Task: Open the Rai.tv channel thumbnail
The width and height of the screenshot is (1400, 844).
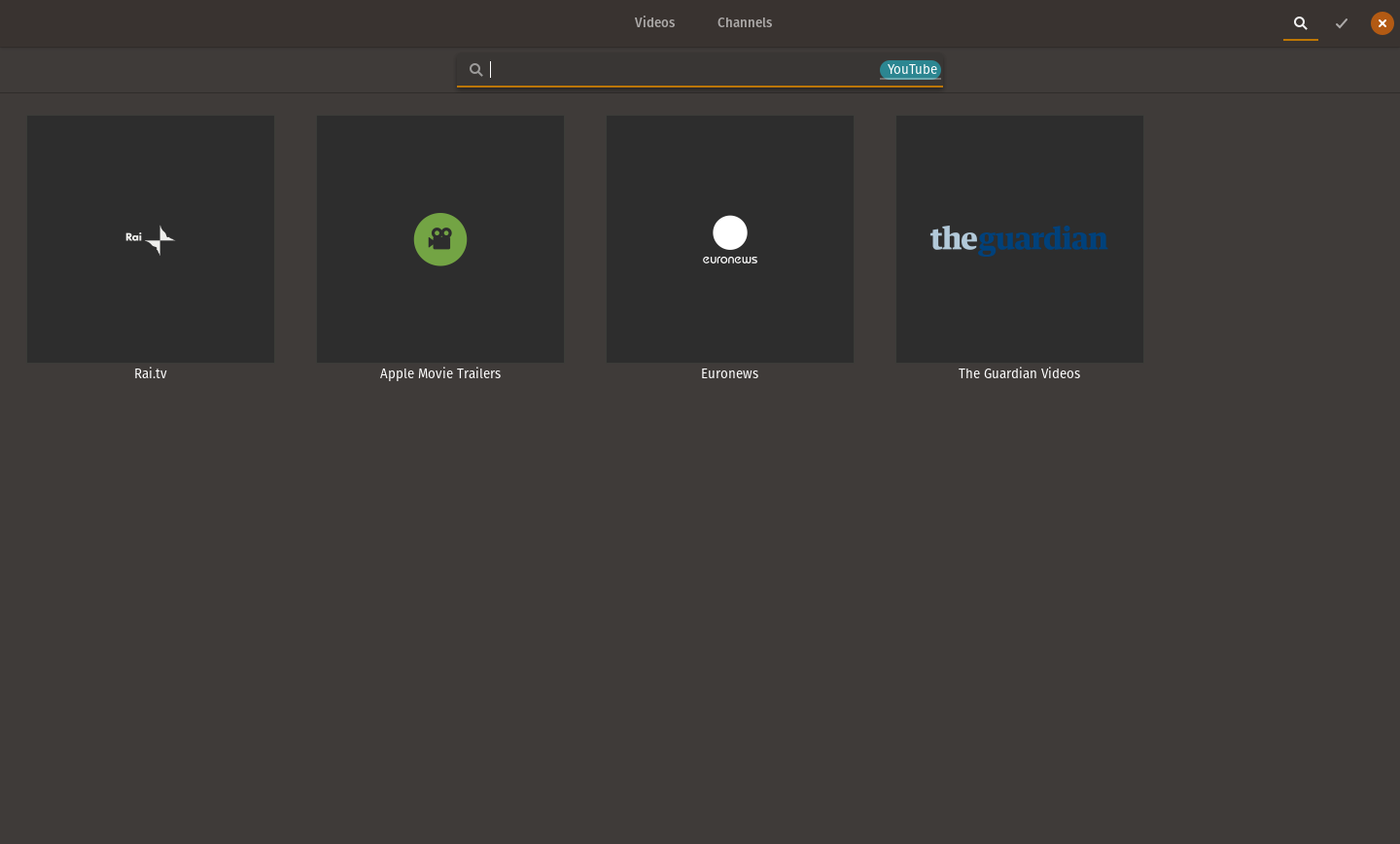Action: tap(151, 239)
